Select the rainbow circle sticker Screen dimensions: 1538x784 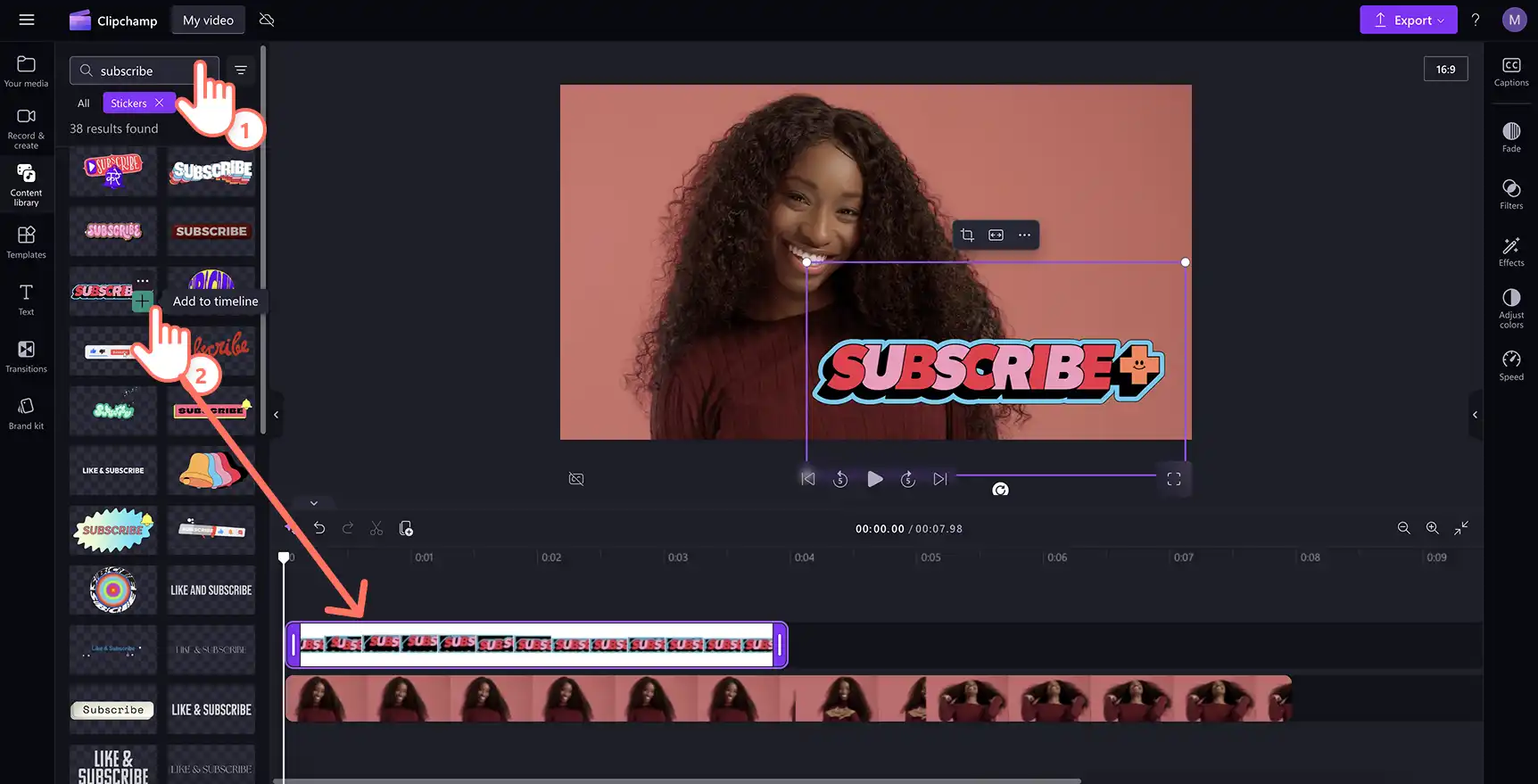113,590
